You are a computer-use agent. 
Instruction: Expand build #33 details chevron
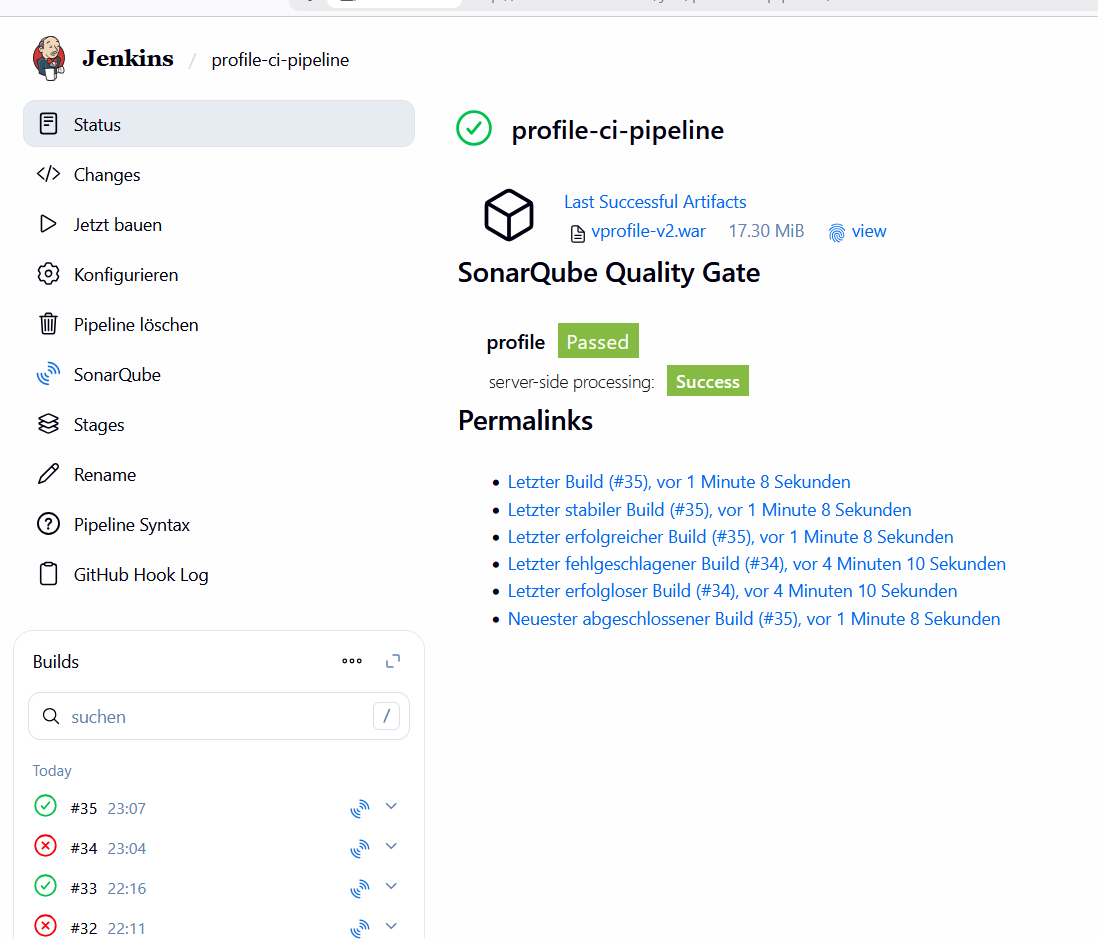pos(391,886)
